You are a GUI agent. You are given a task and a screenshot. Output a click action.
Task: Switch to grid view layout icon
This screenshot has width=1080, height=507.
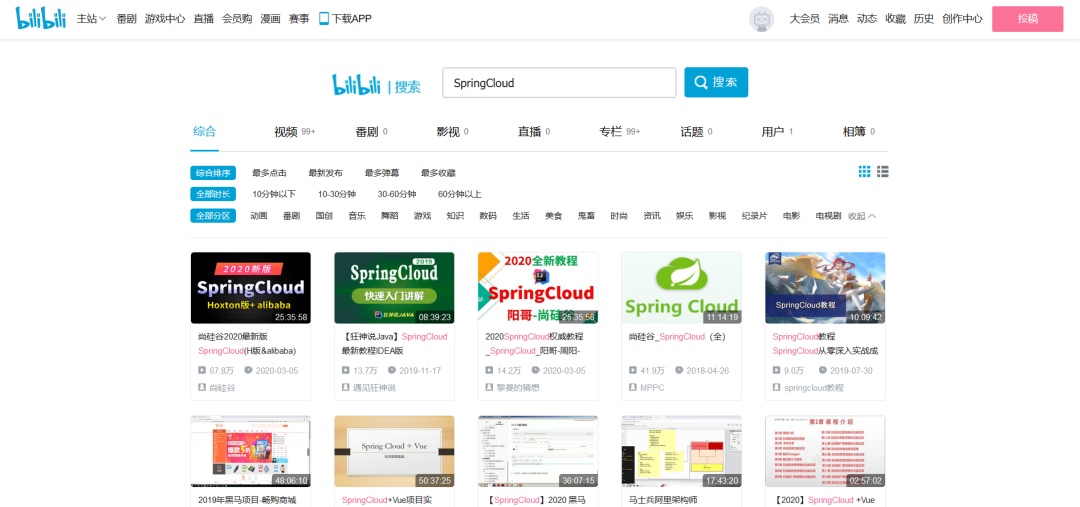click(864, 172)
